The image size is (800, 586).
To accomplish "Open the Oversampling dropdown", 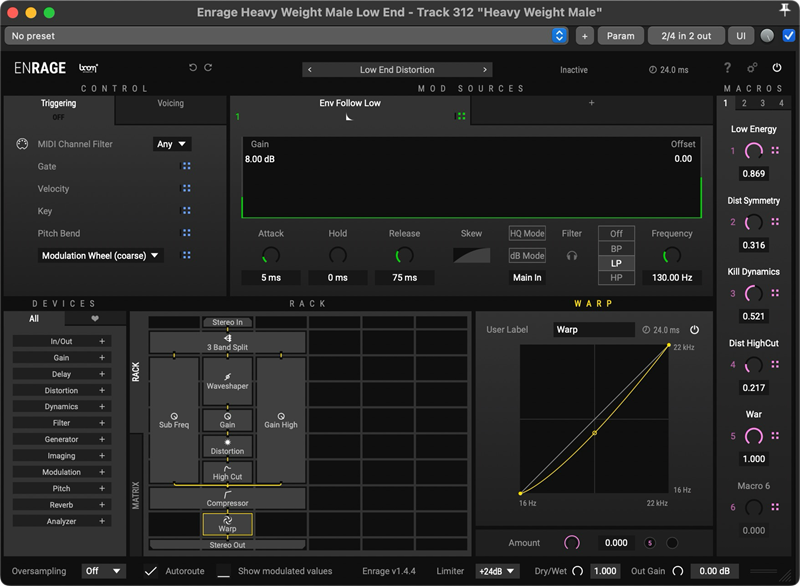I will tap(103, 571).
